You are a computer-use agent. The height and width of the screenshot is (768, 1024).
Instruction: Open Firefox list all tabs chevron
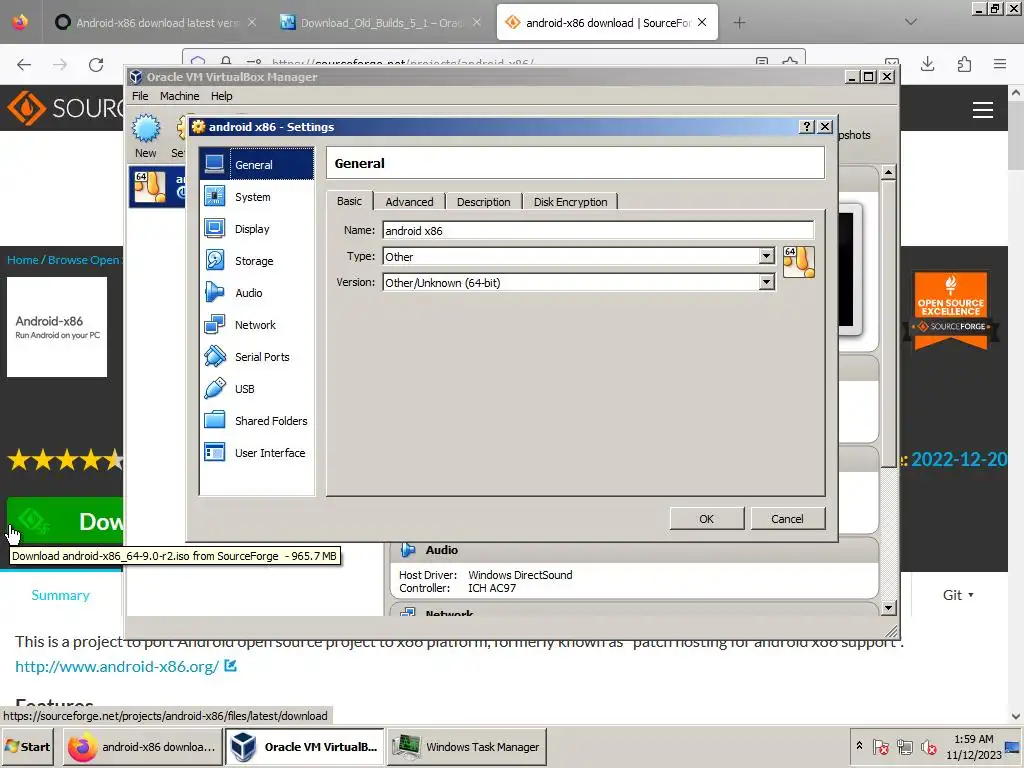910,22
